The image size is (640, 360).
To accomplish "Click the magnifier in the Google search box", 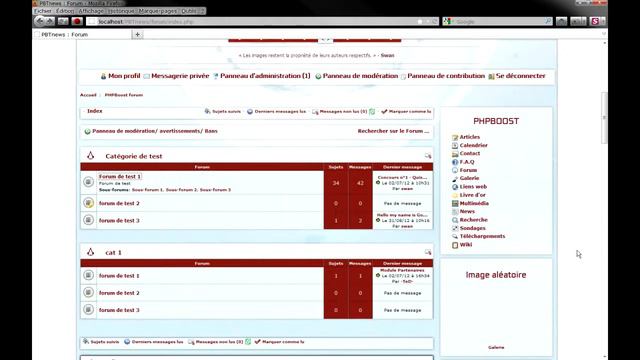I will coord(548,21).
